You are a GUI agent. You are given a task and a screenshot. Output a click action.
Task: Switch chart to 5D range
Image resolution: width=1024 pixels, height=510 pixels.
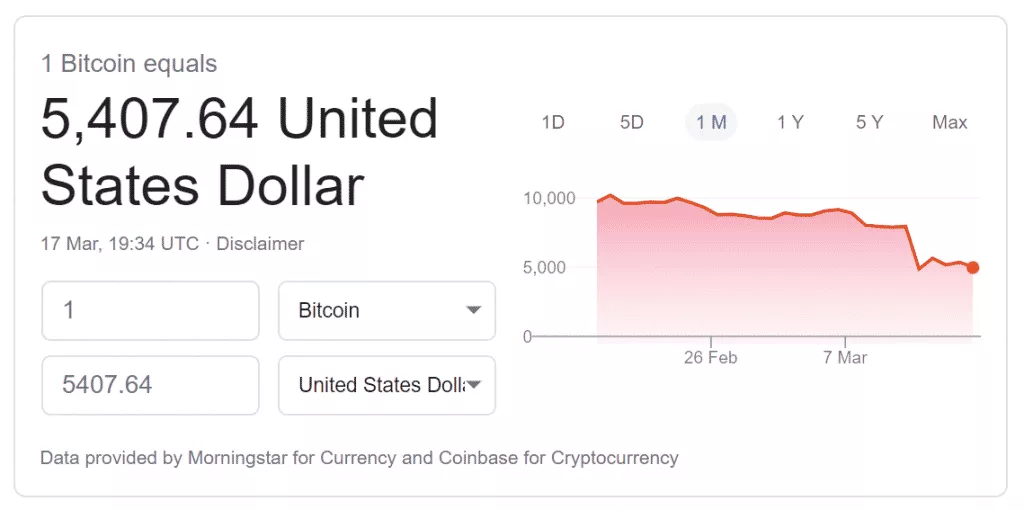[x=632, y=122]
